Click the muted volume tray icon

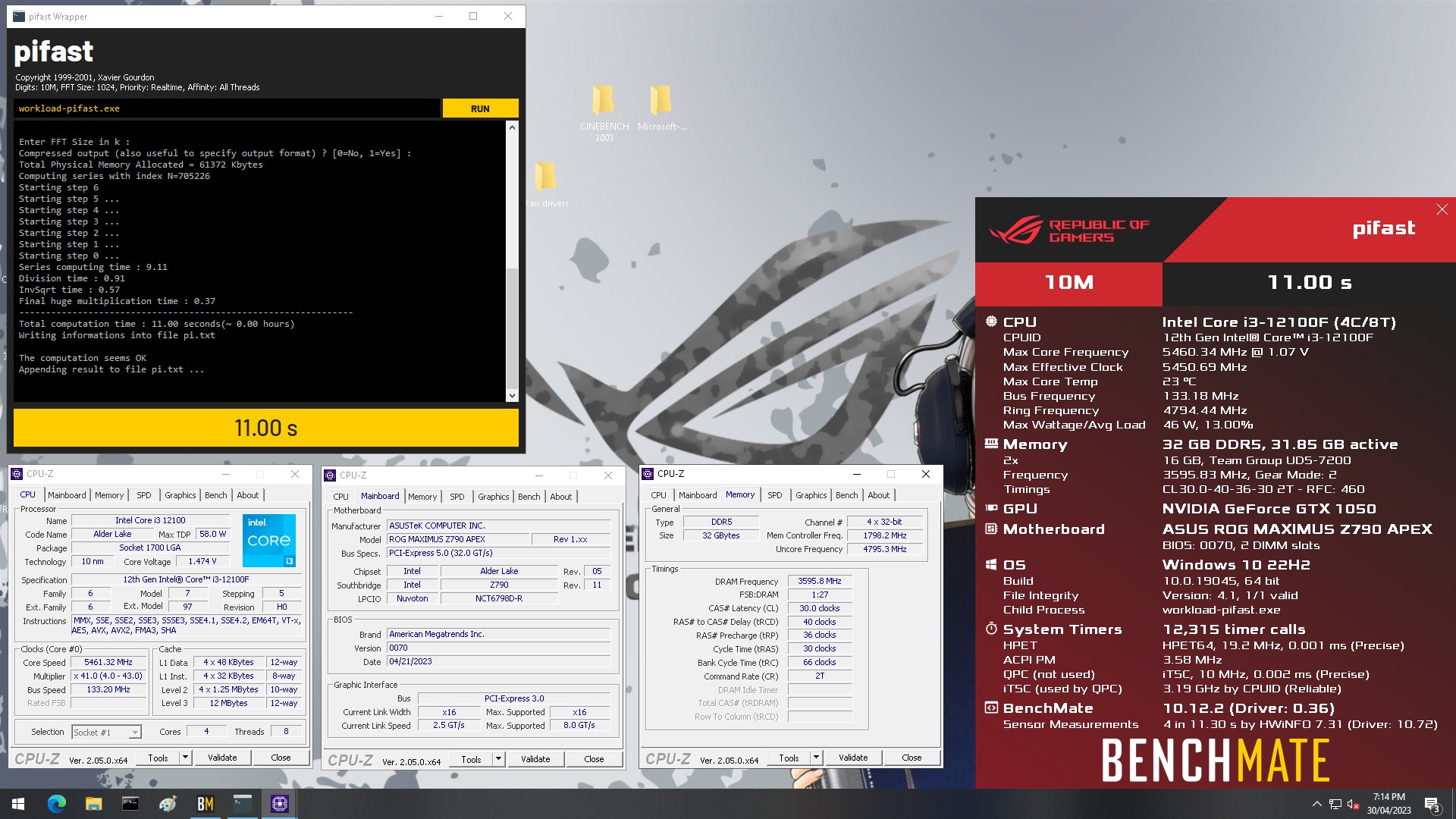pos(1352,804)
